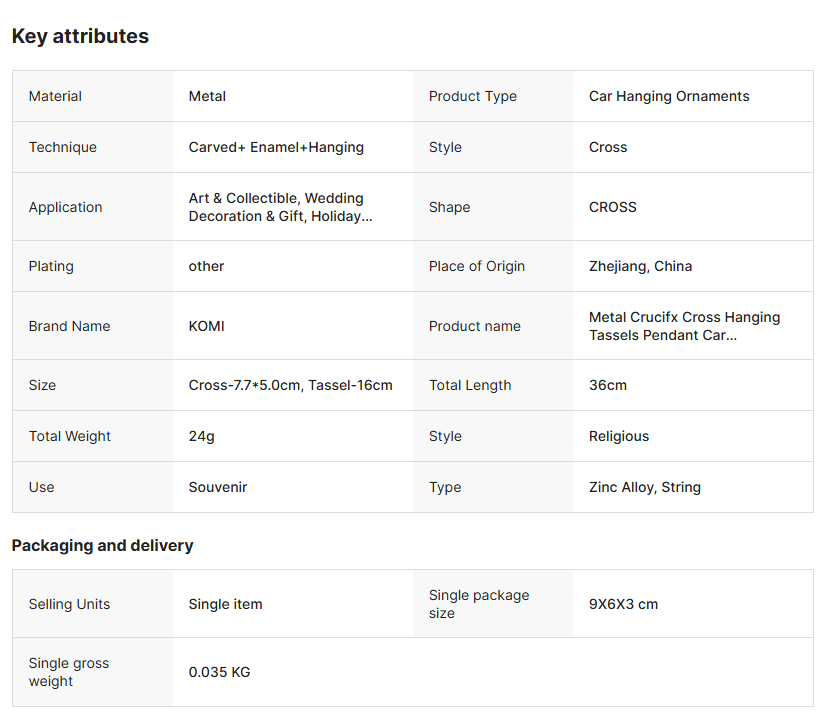Click the Carved+ Enamel+Hanging technique value

(x=276, y=147)
